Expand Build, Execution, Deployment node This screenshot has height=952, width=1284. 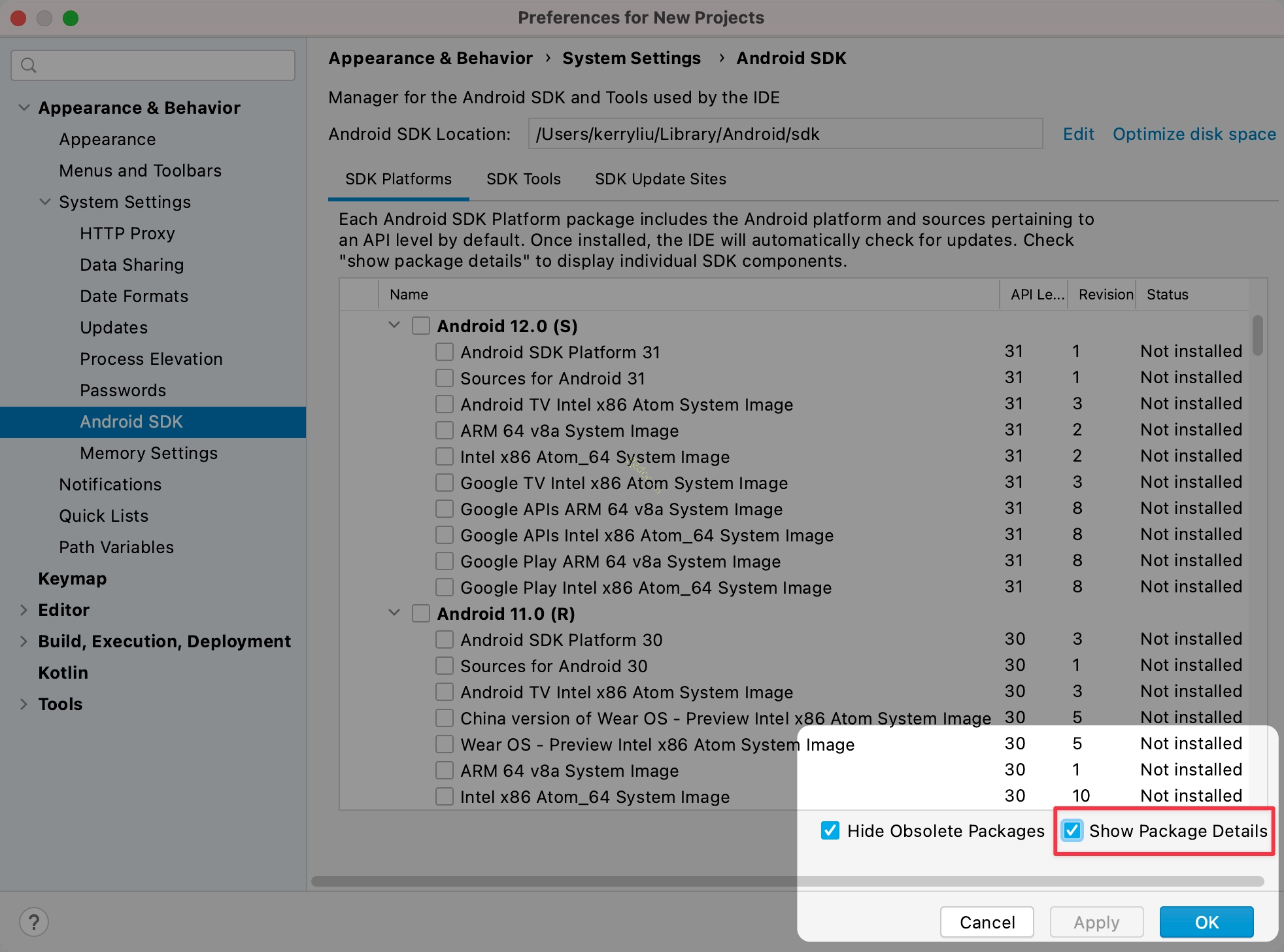tap(24, 641)
